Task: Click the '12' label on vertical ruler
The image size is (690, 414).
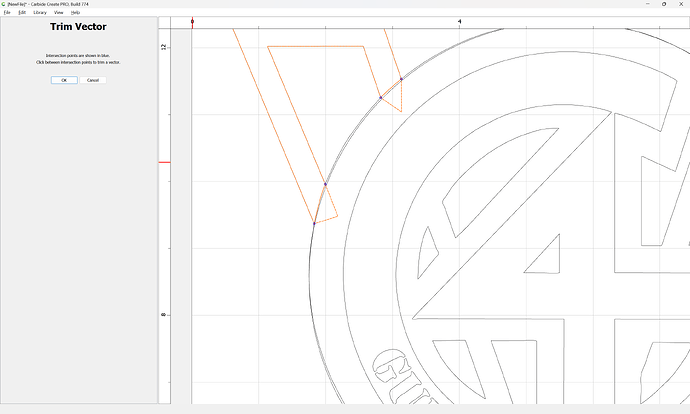Action: coord(164,47)
